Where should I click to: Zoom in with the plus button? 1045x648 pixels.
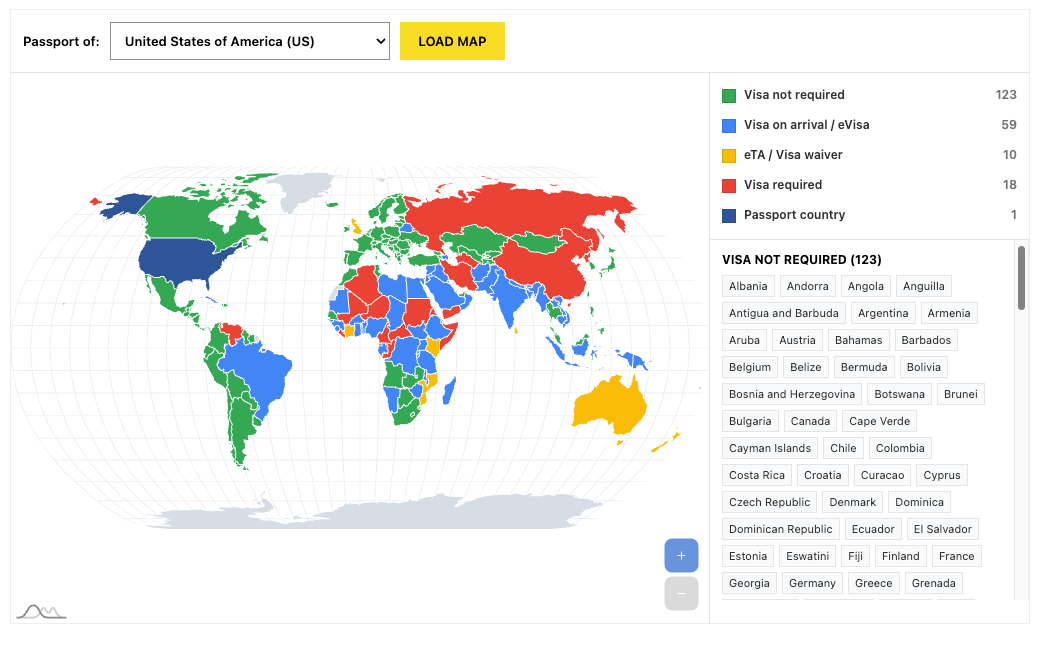[681, 555]
